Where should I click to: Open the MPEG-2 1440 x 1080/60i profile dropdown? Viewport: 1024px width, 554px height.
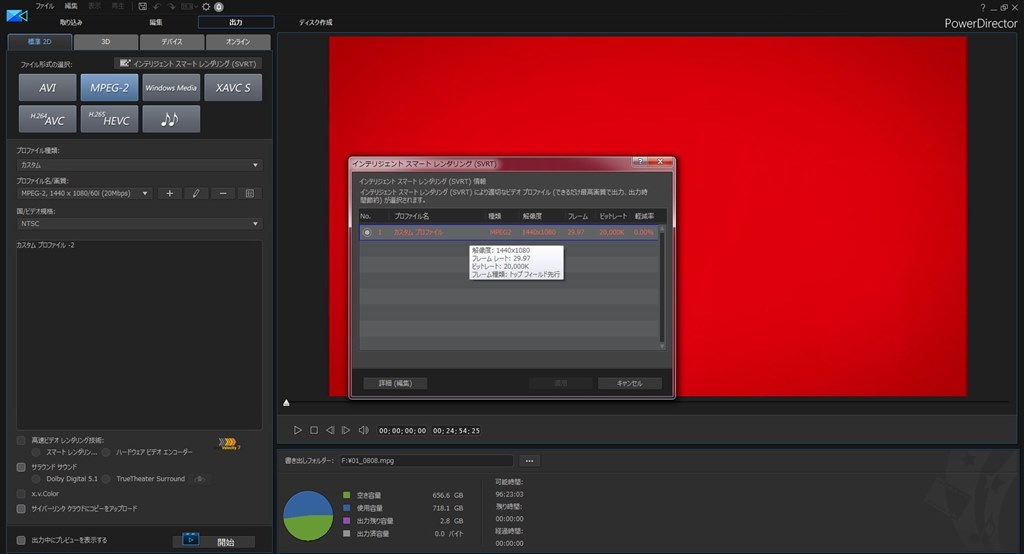(x=85, y=193)
